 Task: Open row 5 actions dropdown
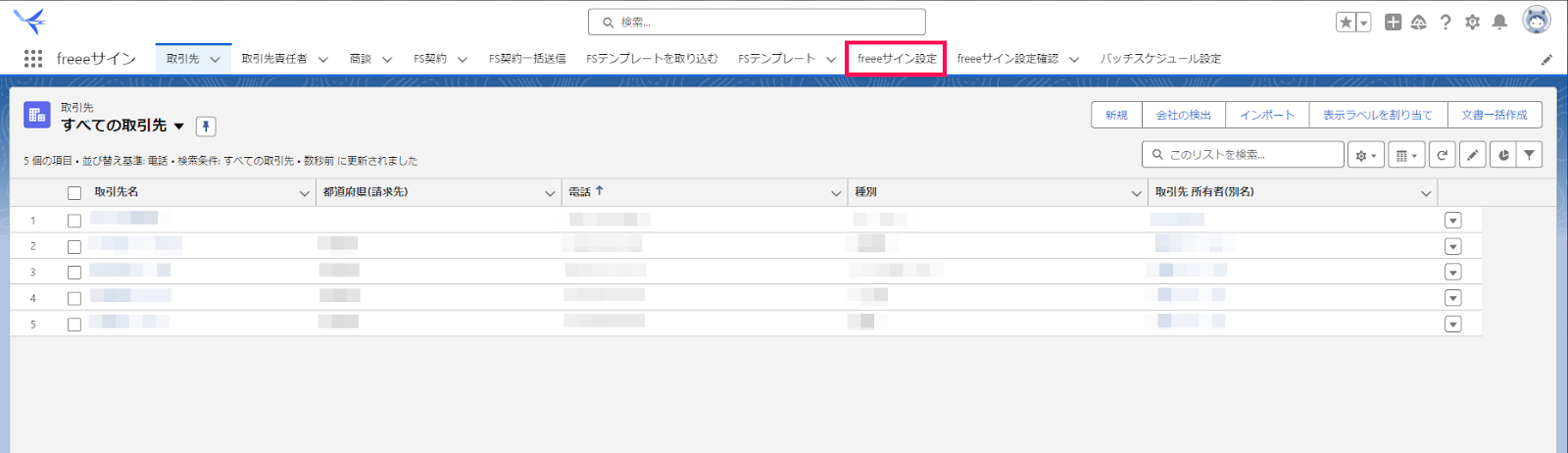tap(1453, 324)
